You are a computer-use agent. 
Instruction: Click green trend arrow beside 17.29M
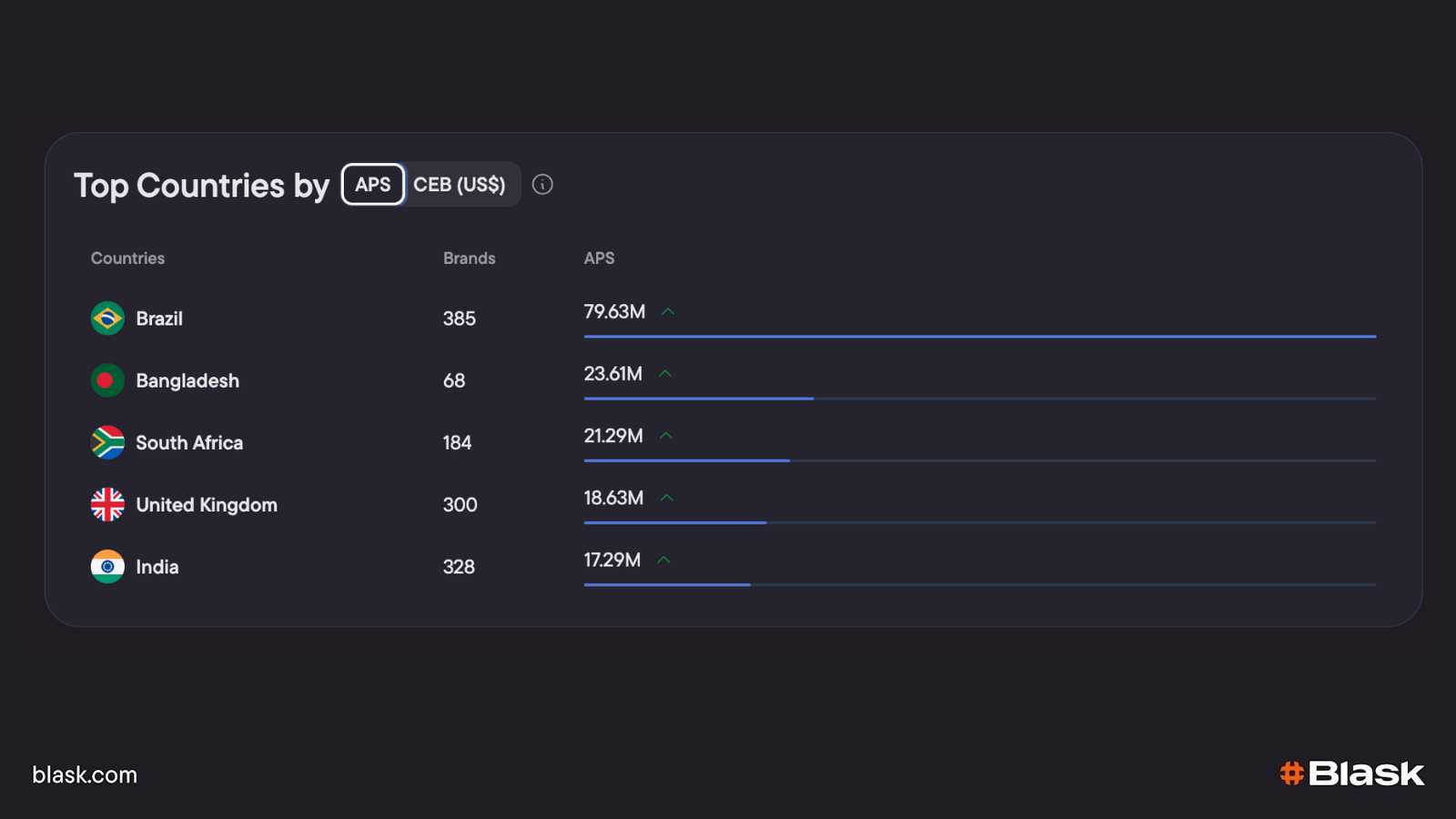click(663, 560)
